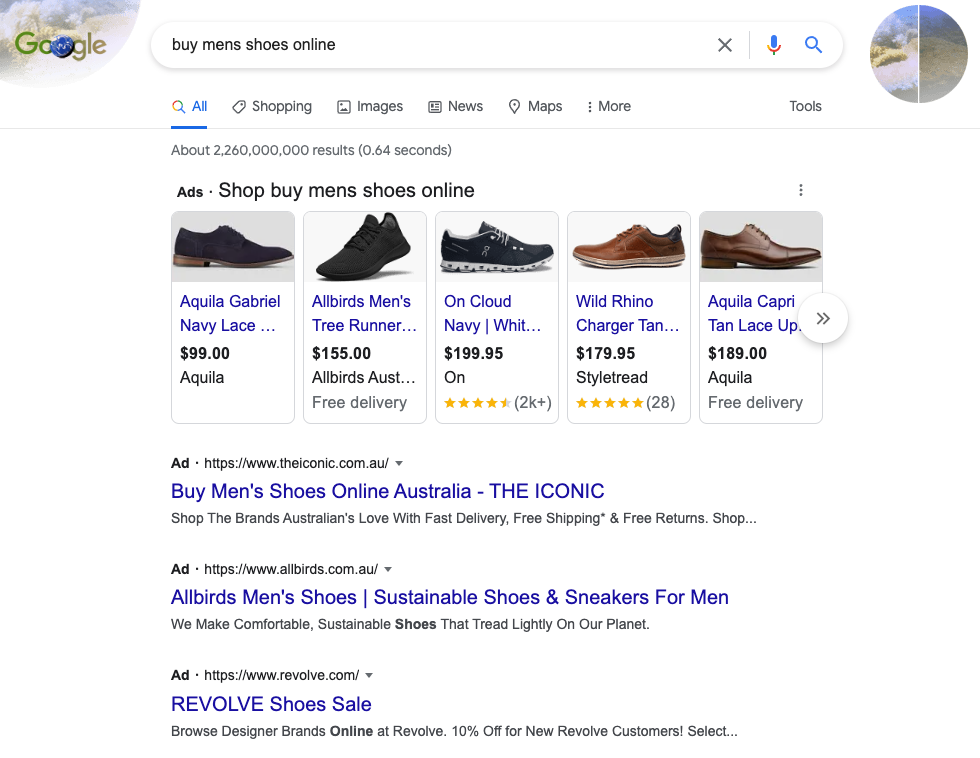Click the THE ICONIC ad description text
This screenshot has width=980, height=758.
click(464, 519)
